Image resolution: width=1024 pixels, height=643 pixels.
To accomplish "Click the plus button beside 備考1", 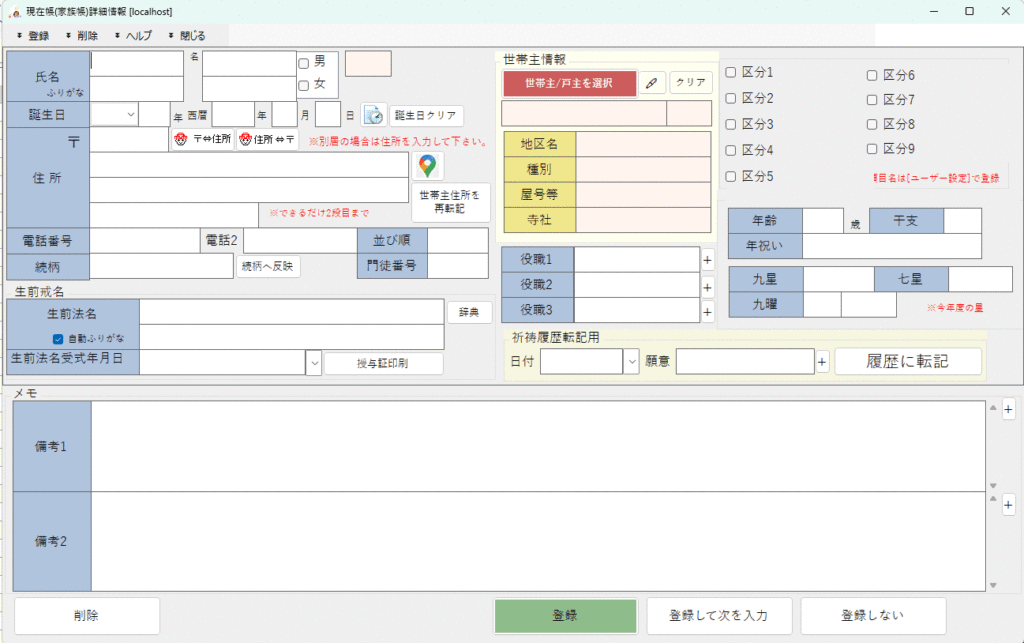I will 1008,408.
